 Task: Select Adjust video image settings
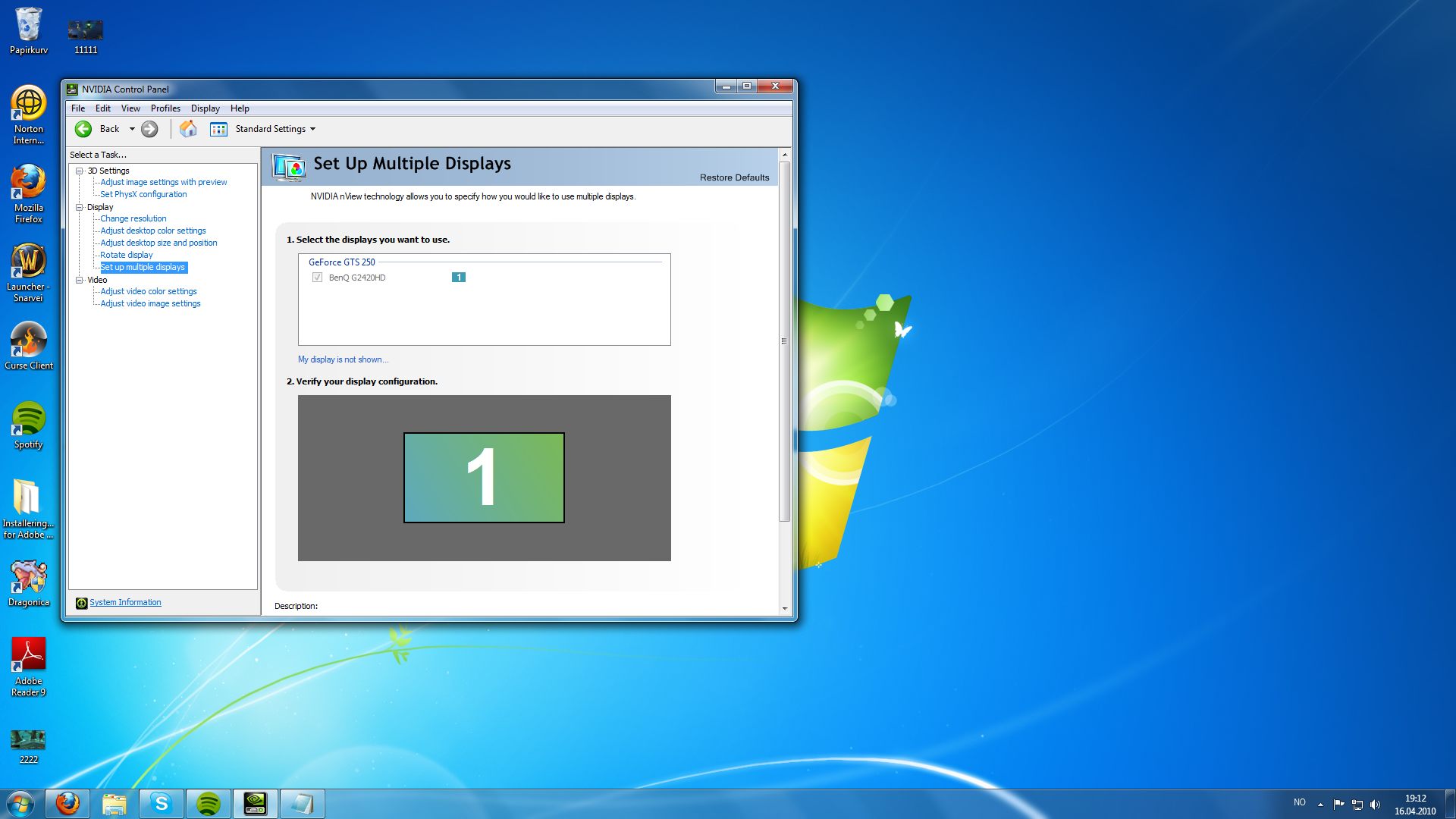[150, 303]
